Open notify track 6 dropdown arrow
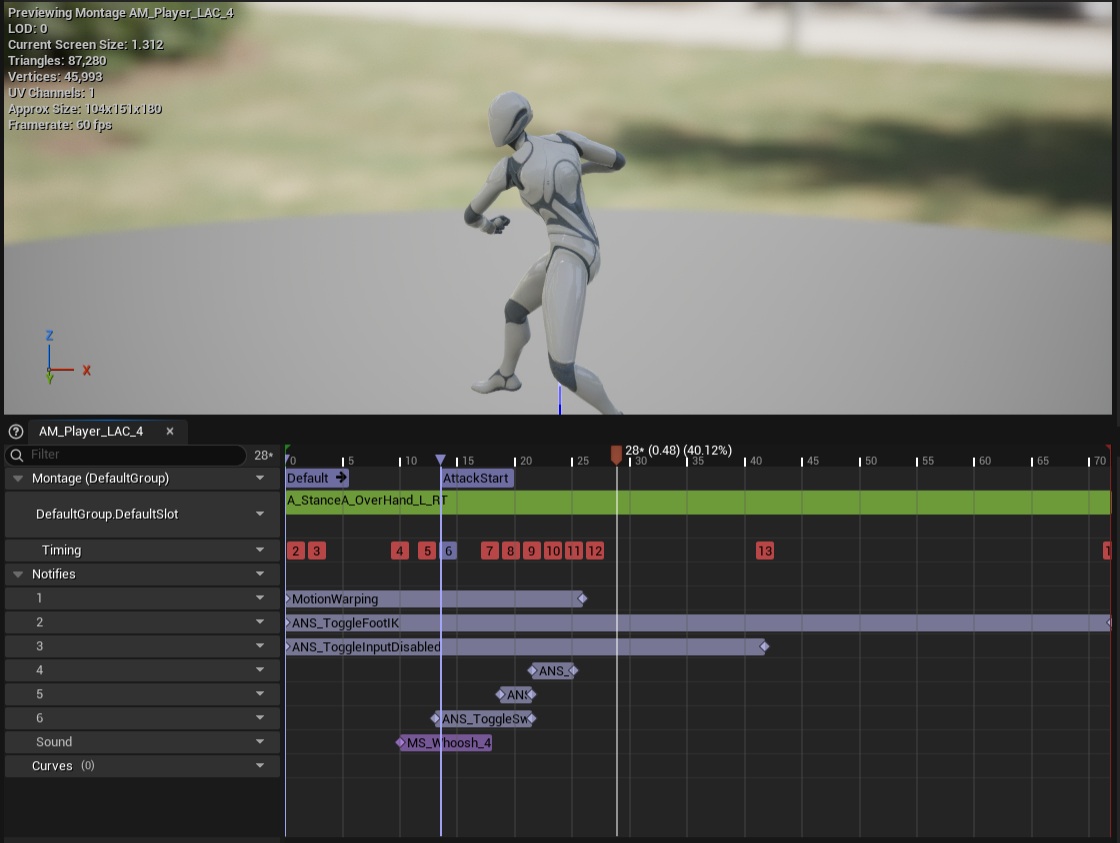This screenshot has width=1120, height=843. pos(260,718)
